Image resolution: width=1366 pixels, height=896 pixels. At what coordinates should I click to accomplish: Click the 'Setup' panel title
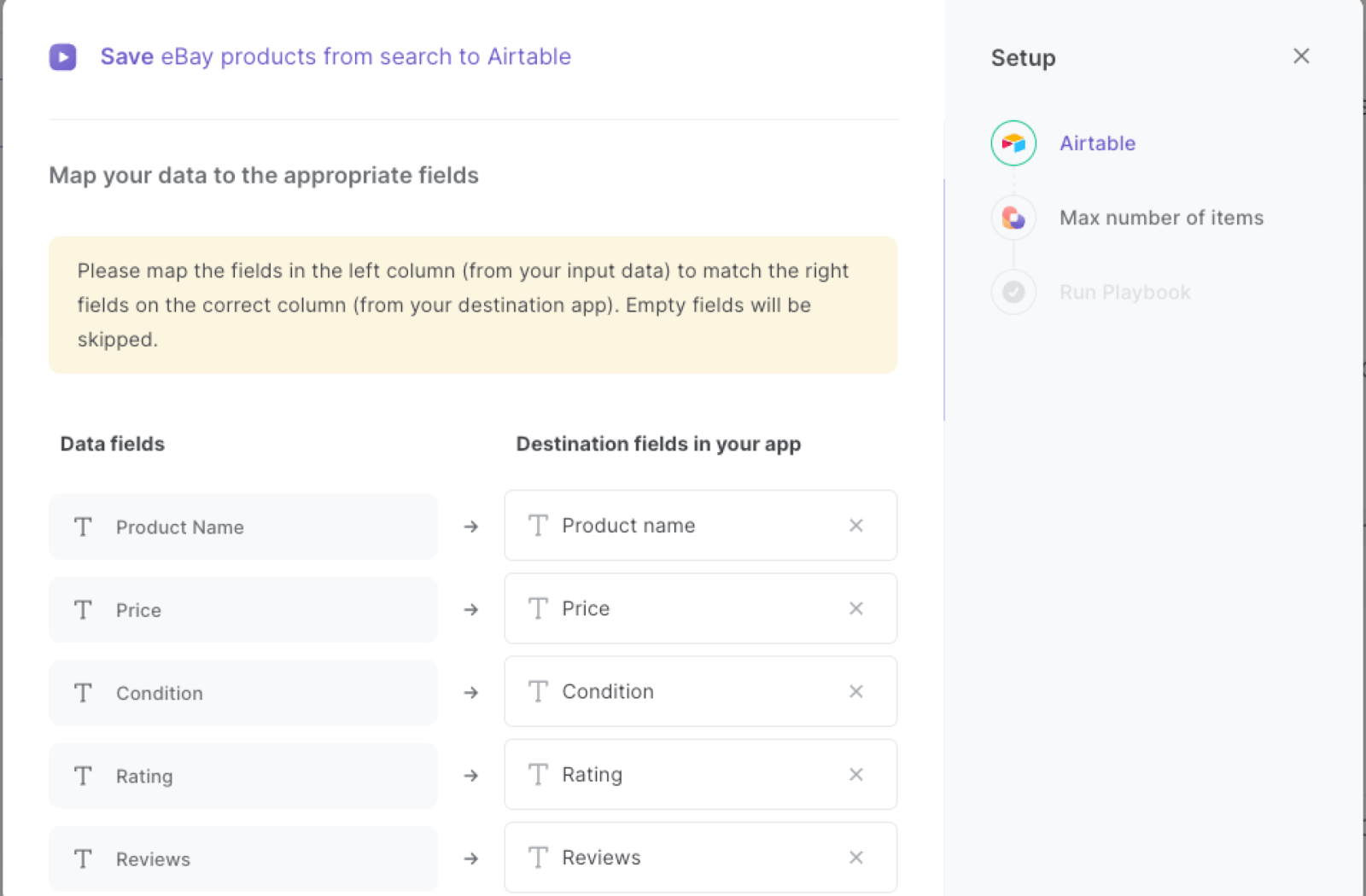click(x=1023, y=58)
